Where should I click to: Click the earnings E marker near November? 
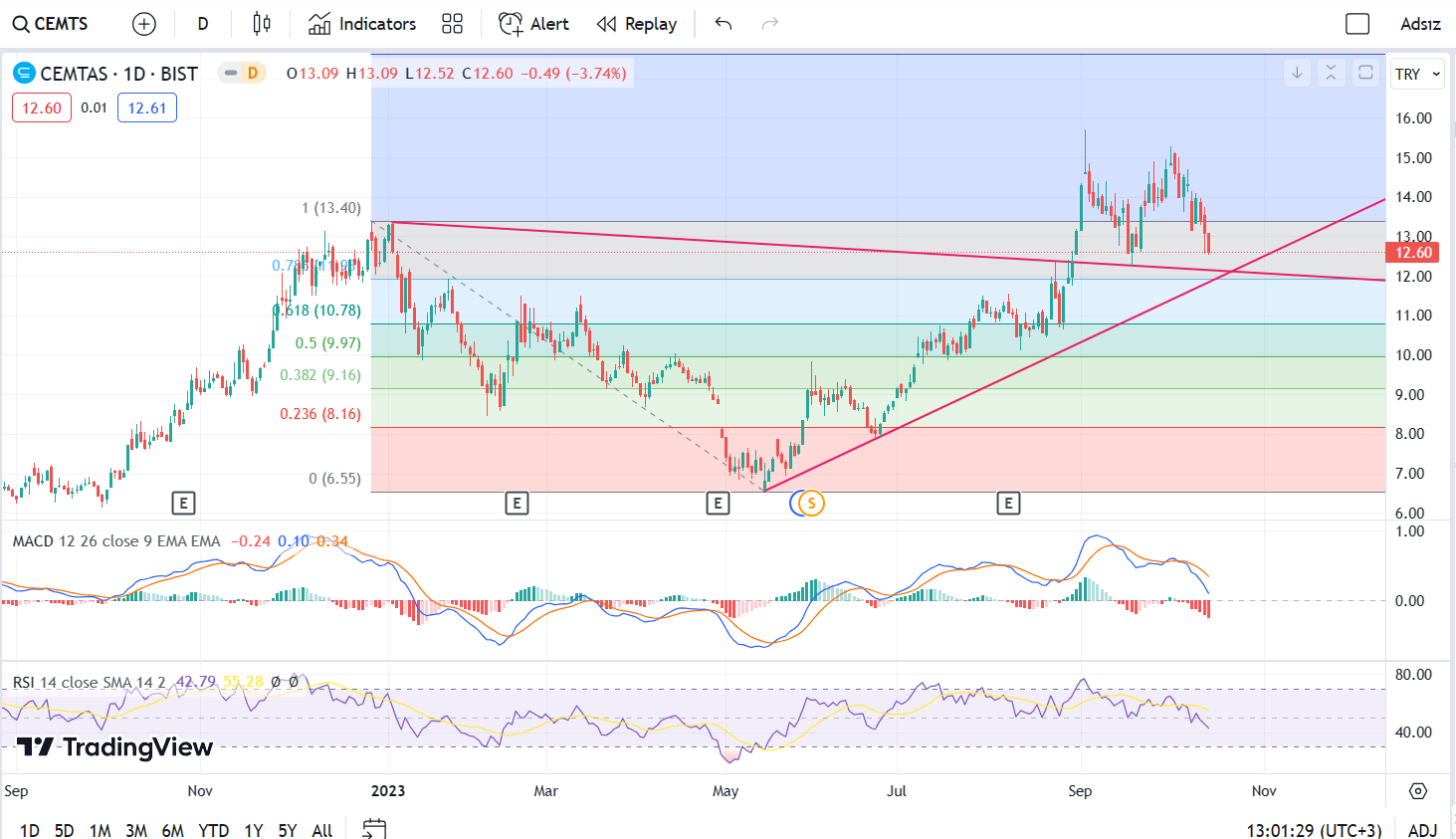pyautogui.click(x=183, y=504)
